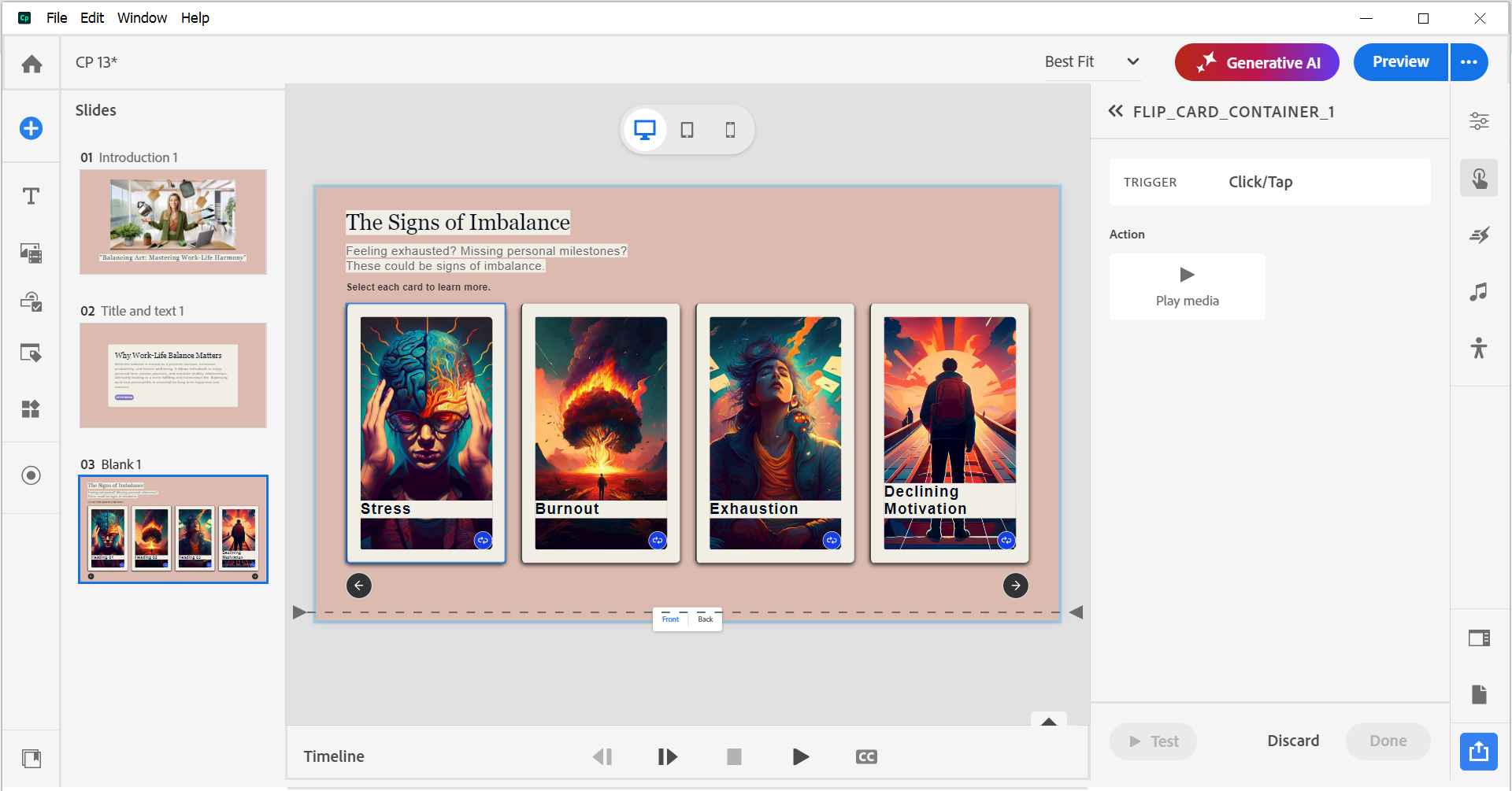Image resolution: width=1512 pixels, height=791 pixels.
Task: Expand the Timeline panel with the up arrow
Action: click(x=1048, y=721)
